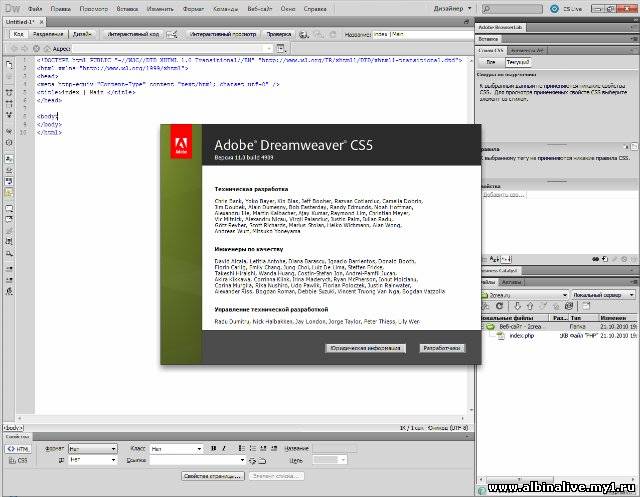The width and height of the screenshot is (640, 497).
Task: Click the Разработчики button in the About dialog
Action: coord(442,348)
